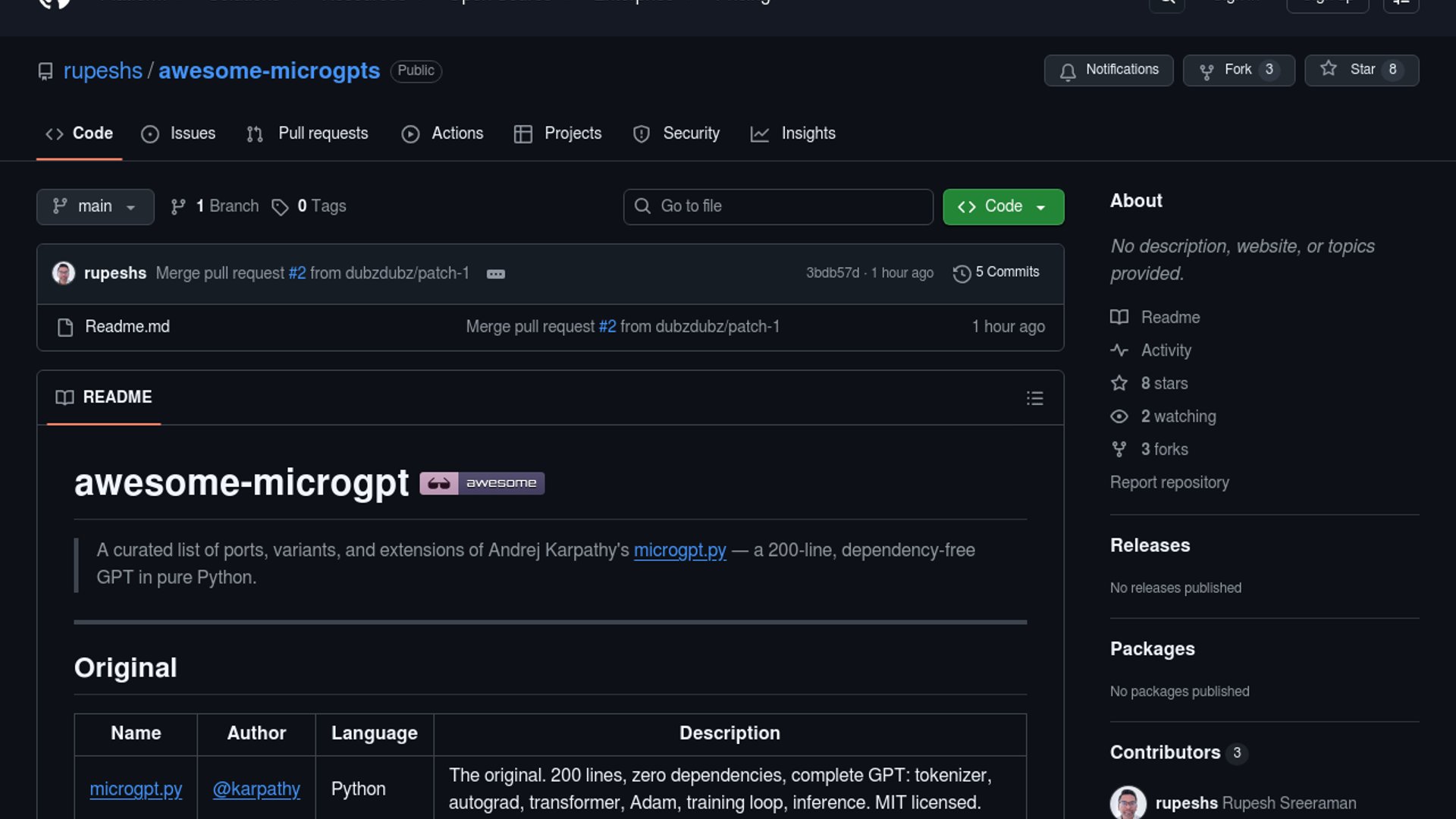Expand commit message ellipsis button
This screenshot has height=819, width=1456.
[x=495, y=274]
